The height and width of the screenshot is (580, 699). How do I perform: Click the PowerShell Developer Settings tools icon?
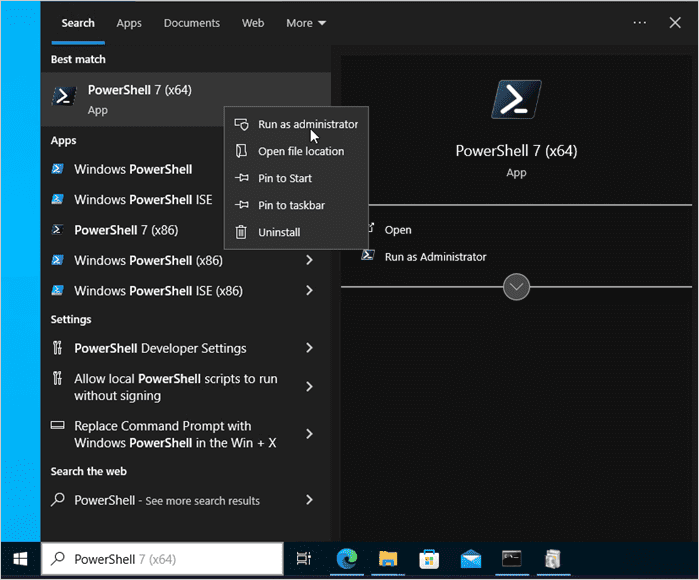(57, 348)
